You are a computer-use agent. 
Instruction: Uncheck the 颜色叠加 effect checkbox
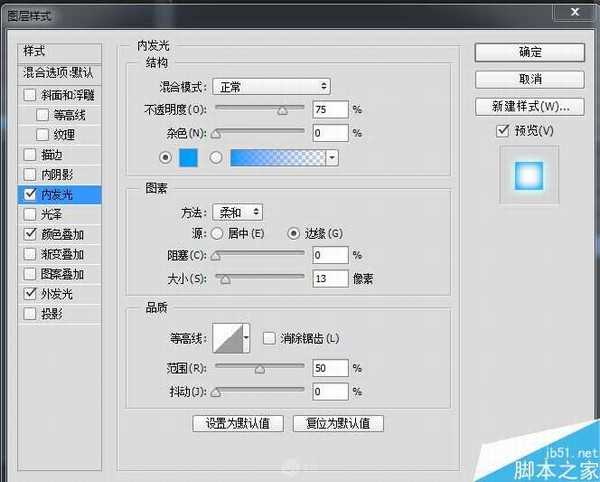point(29,234)
